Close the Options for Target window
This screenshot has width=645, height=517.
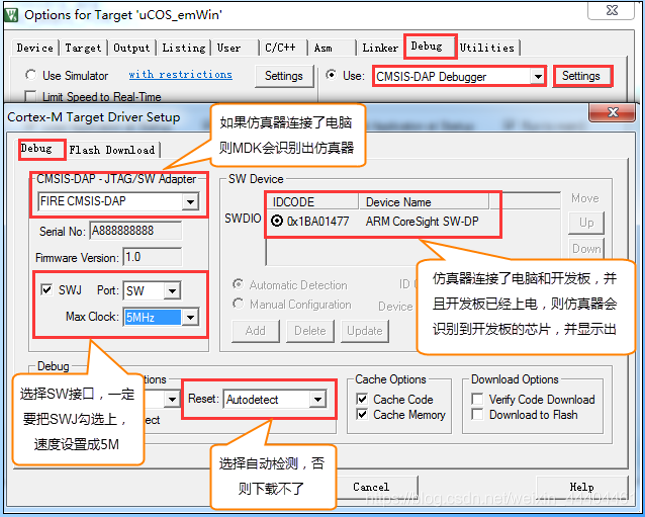[612, 10]
